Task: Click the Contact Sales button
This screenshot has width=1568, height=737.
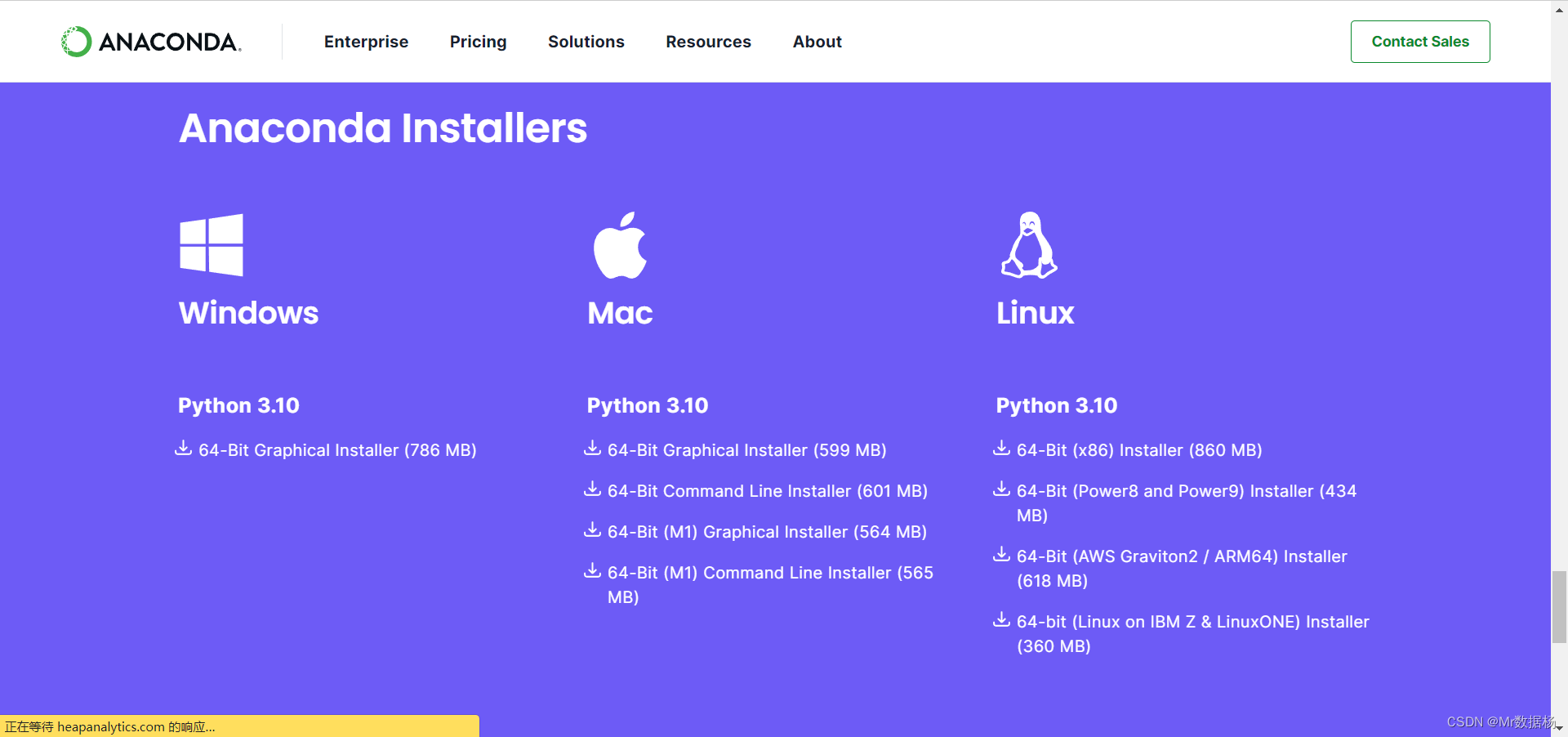Action: [x=1419, y=41]
